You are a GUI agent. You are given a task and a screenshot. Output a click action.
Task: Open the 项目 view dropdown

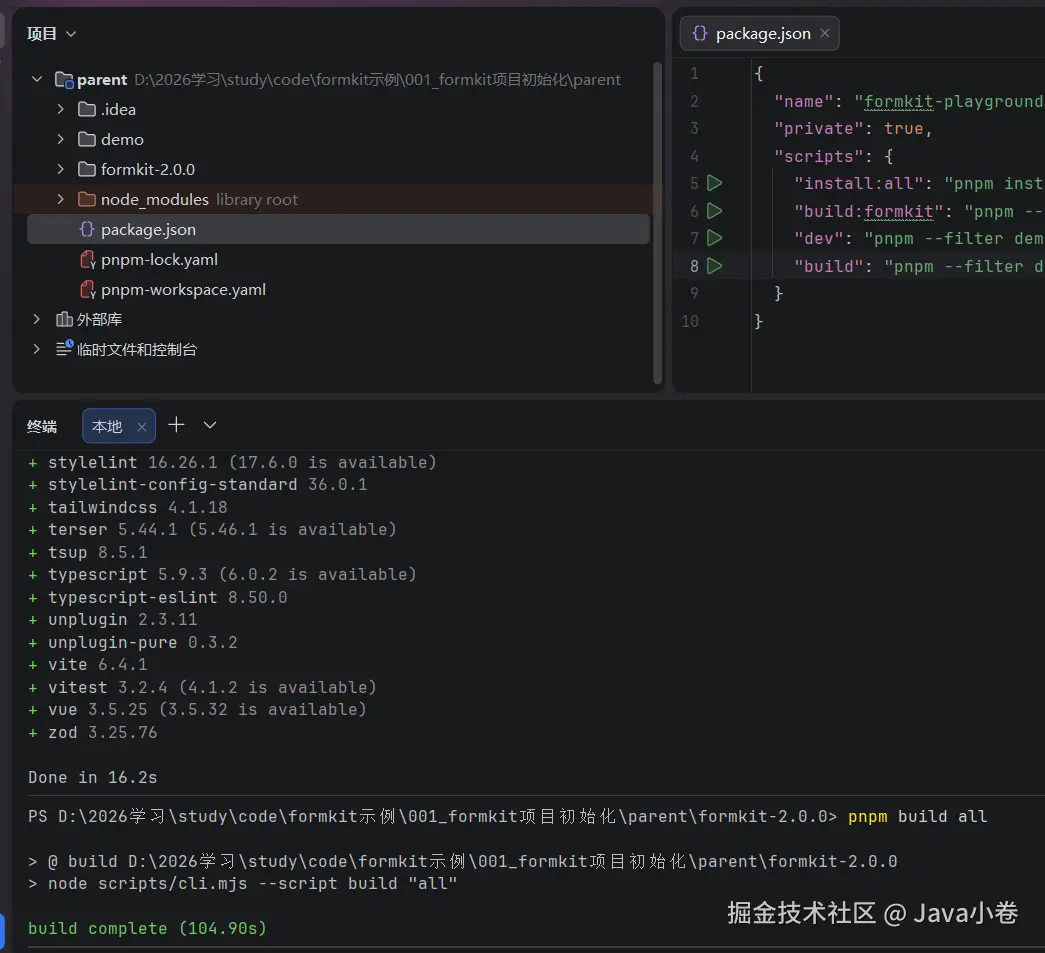tap(52, 33)
